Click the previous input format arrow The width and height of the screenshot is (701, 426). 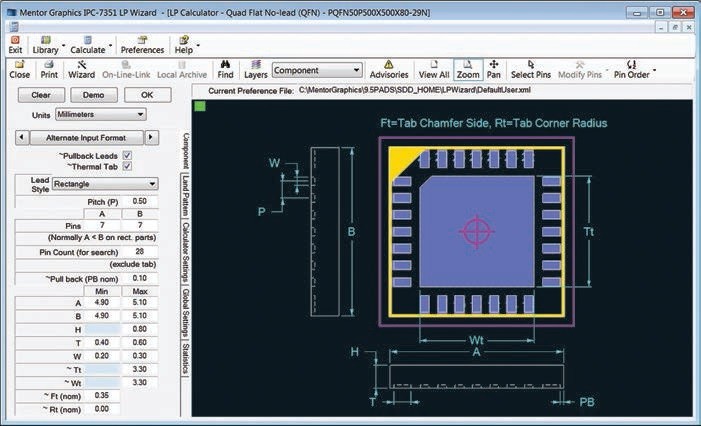tap(22, 138)
